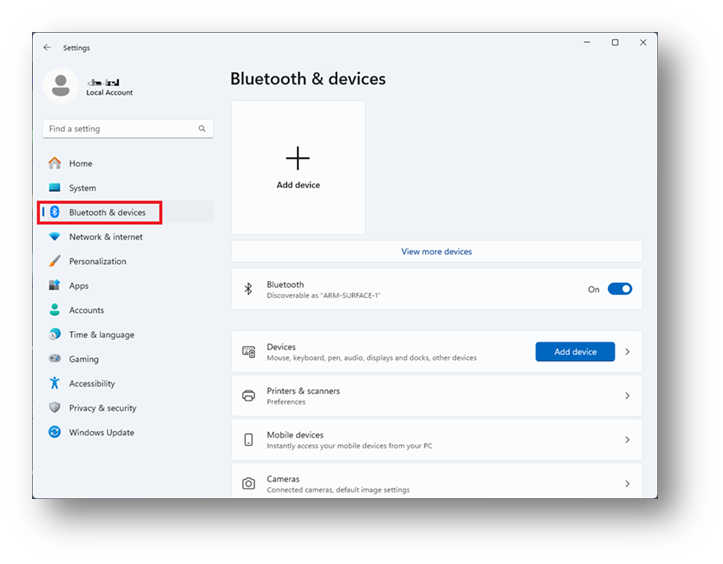Viewport: 723px width, 564px height.
Task: Click the Time & language globe icon
Action: (x=55, y=334)
